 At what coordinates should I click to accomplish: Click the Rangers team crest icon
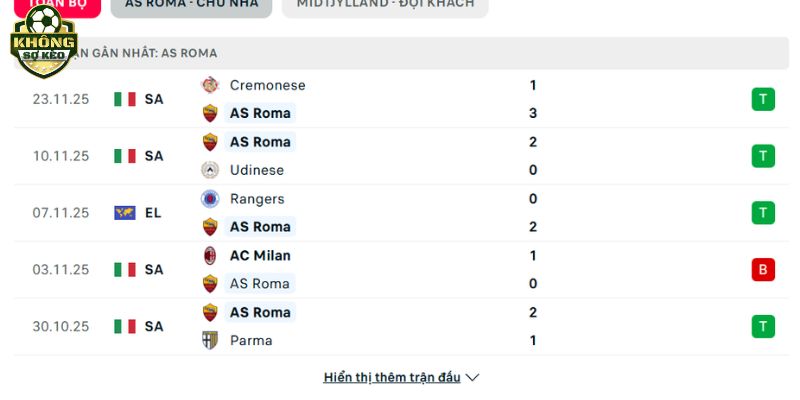point(210,199)
